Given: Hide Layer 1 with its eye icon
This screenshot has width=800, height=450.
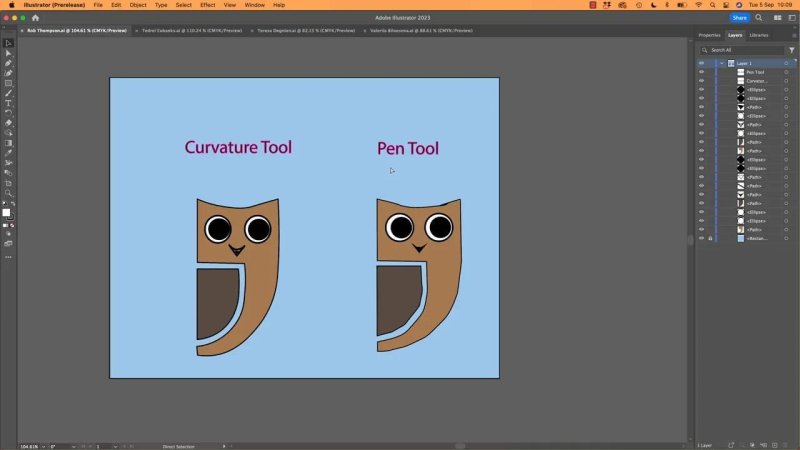Looking at the screenshot, I should coord(702,63).
